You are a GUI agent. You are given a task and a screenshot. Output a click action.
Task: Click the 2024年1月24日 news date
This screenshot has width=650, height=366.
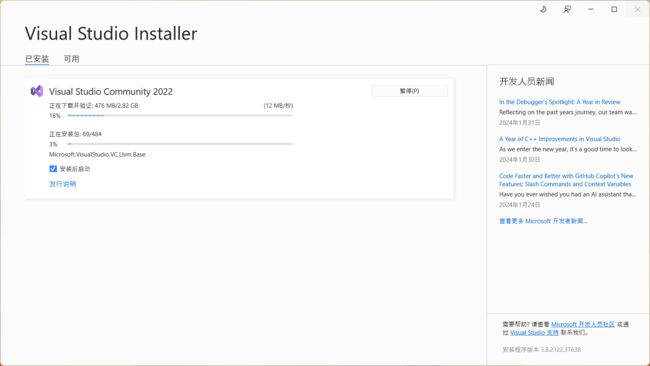point(519,205)
